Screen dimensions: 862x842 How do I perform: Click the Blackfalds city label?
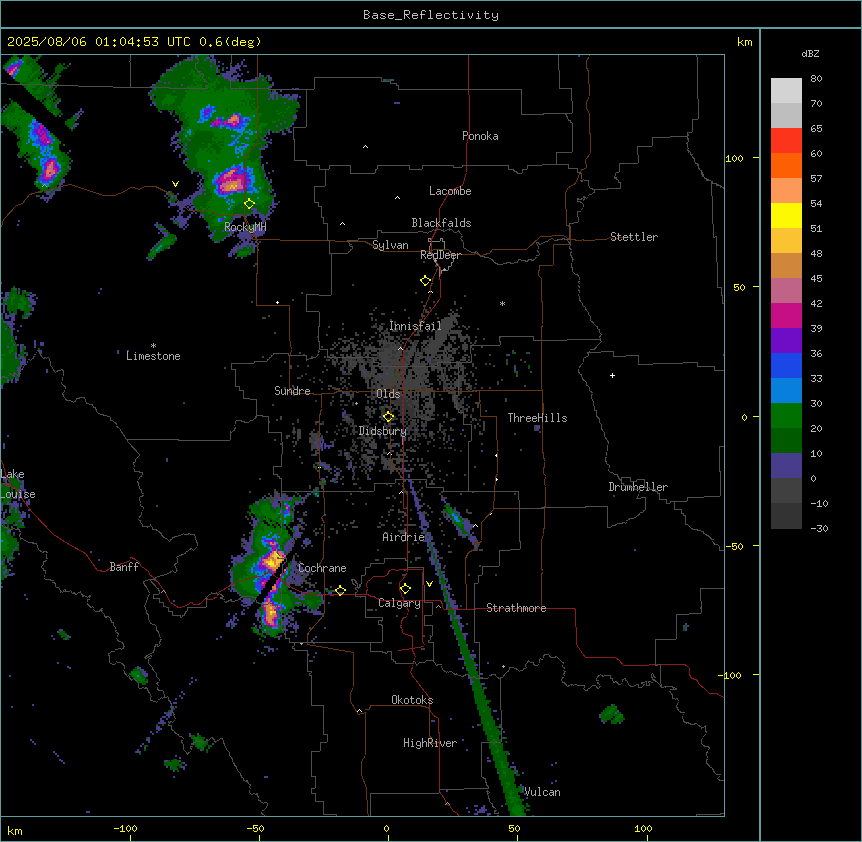441,223
